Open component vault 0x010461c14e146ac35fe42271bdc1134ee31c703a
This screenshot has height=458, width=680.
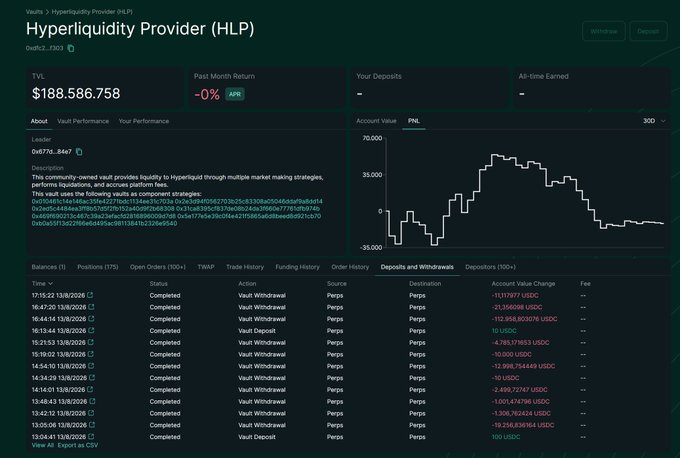(x=102, y=202)
